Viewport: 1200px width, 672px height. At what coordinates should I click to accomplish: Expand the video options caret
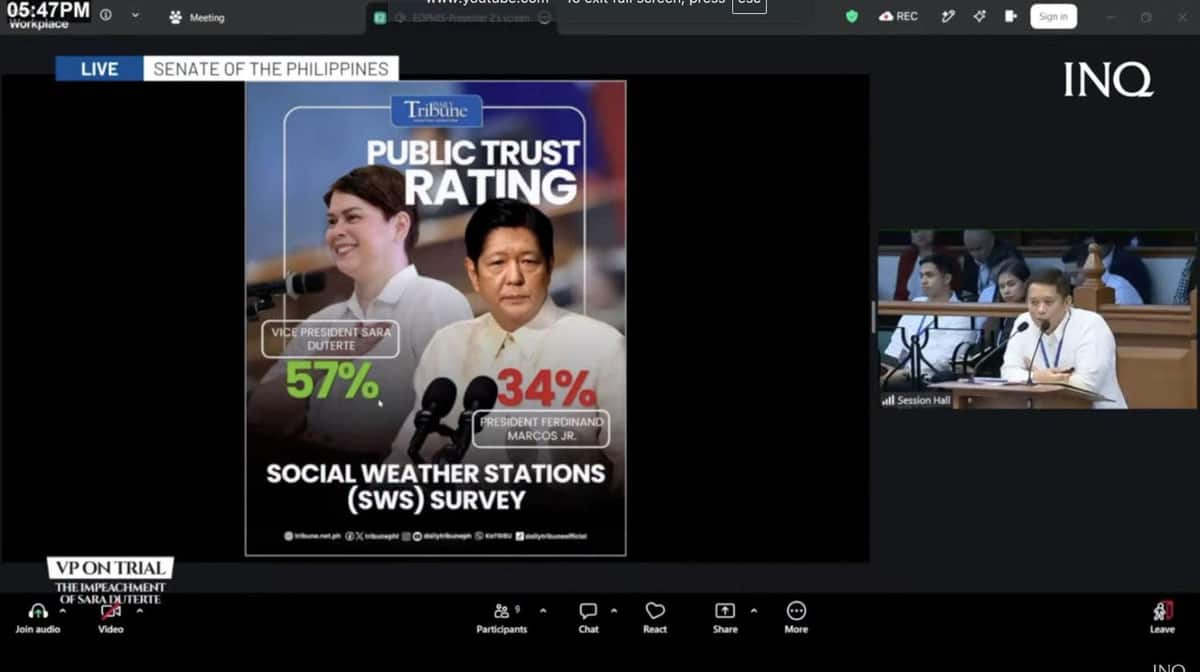tap(140, 610)
